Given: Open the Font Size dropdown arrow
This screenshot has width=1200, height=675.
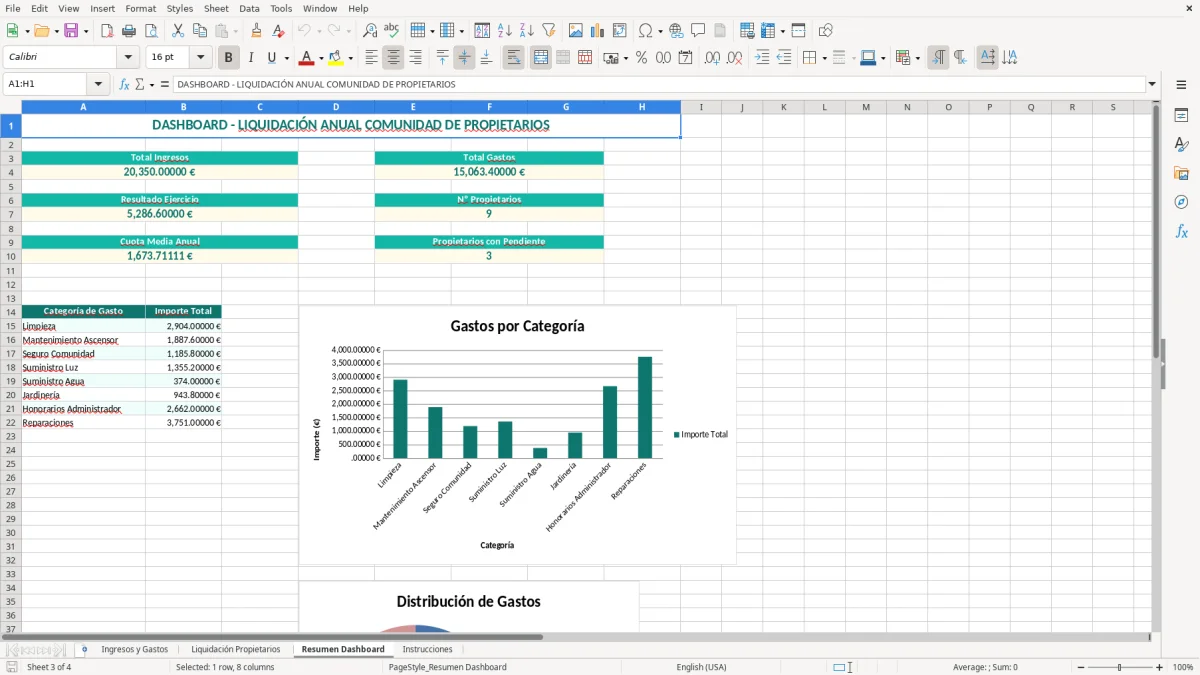Looking at the screenshot, I should click(201, 58).
